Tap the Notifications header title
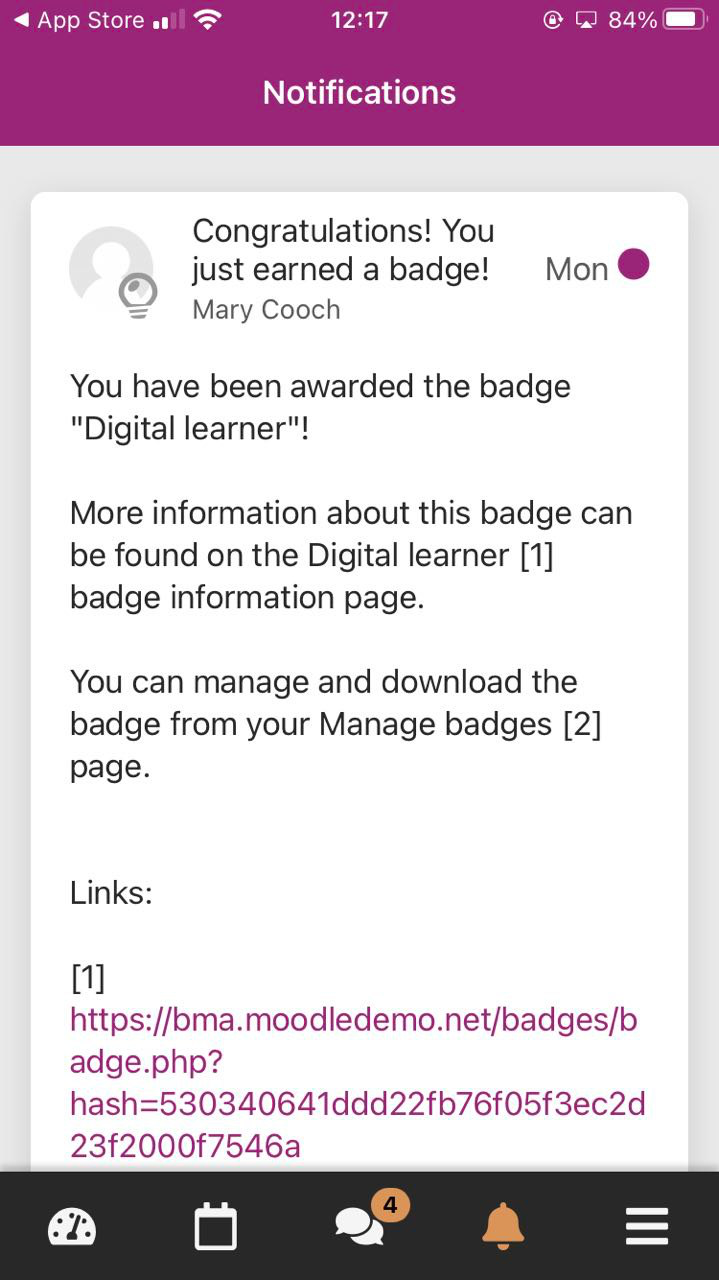The image size is (719, 1280). click(359, 93)
